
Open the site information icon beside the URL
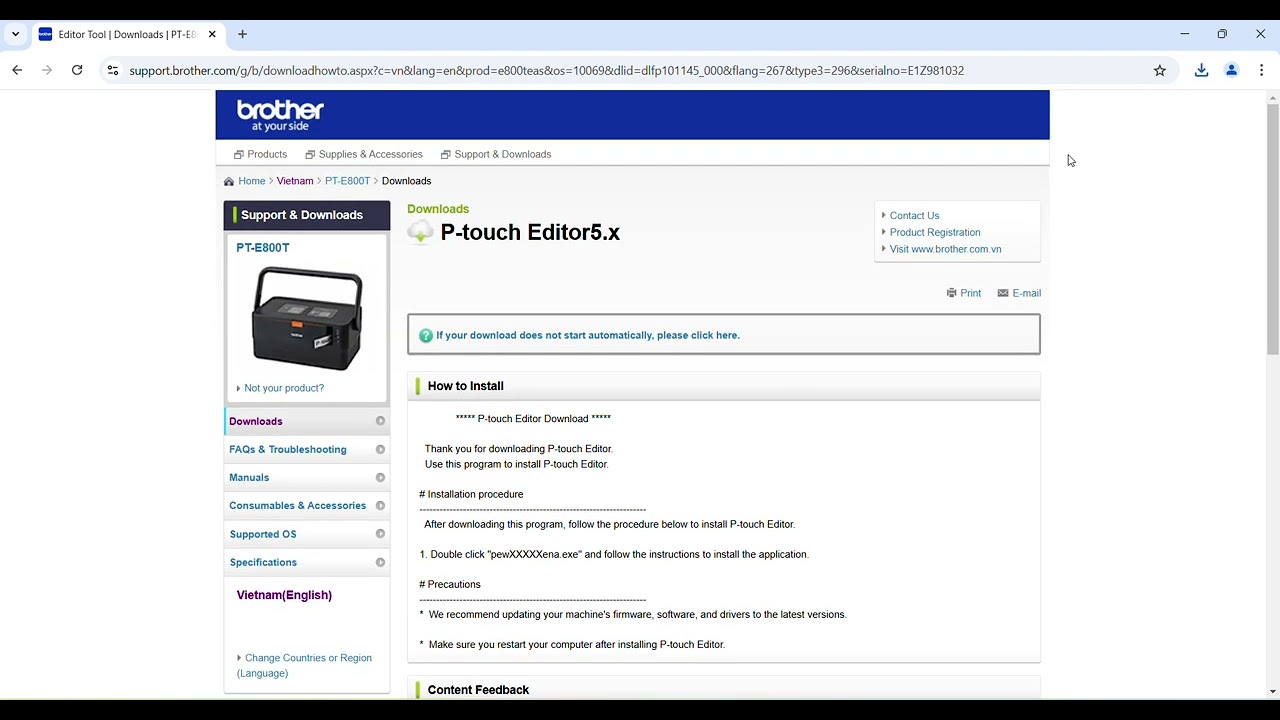pyautogui.click(x=112, y=70)
